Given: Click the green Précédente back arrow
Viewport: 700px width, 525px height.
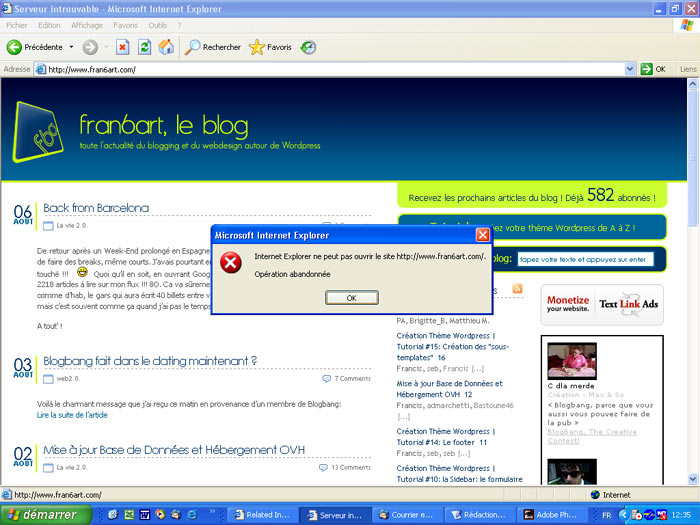Looking at the screenshot, I should coord(14,47).
